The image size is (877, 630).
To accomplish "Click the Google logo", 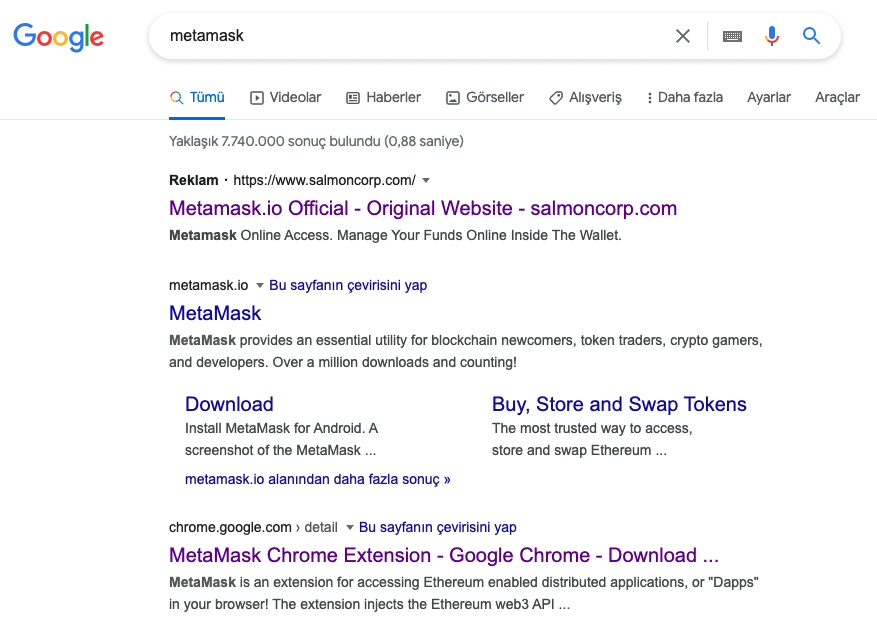I will pos(58,37).
